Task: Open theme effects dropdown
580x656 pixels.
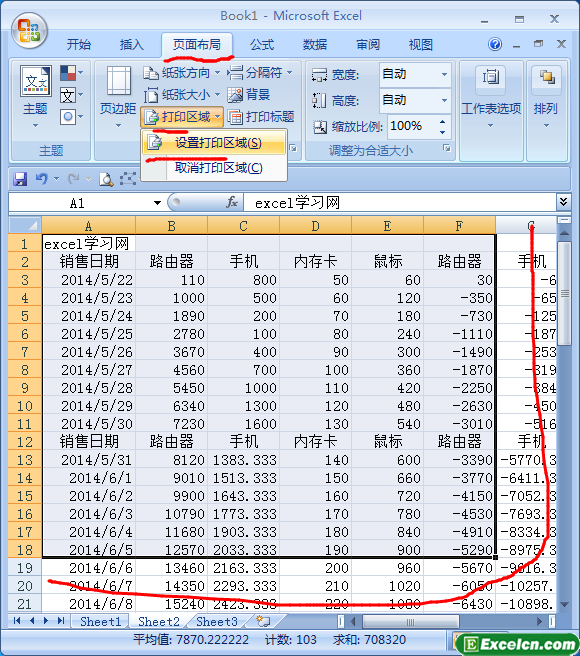Action: (x=71, y=117)
